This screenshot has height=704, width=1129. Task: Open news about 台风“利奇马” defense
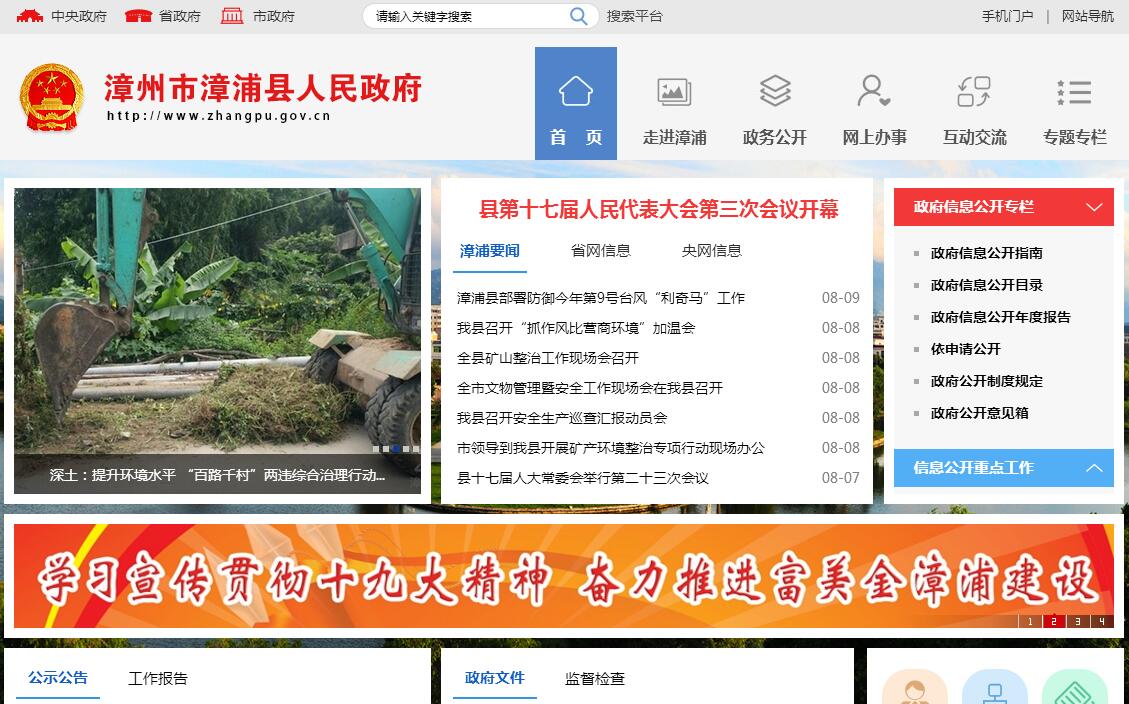coord(601,298)
